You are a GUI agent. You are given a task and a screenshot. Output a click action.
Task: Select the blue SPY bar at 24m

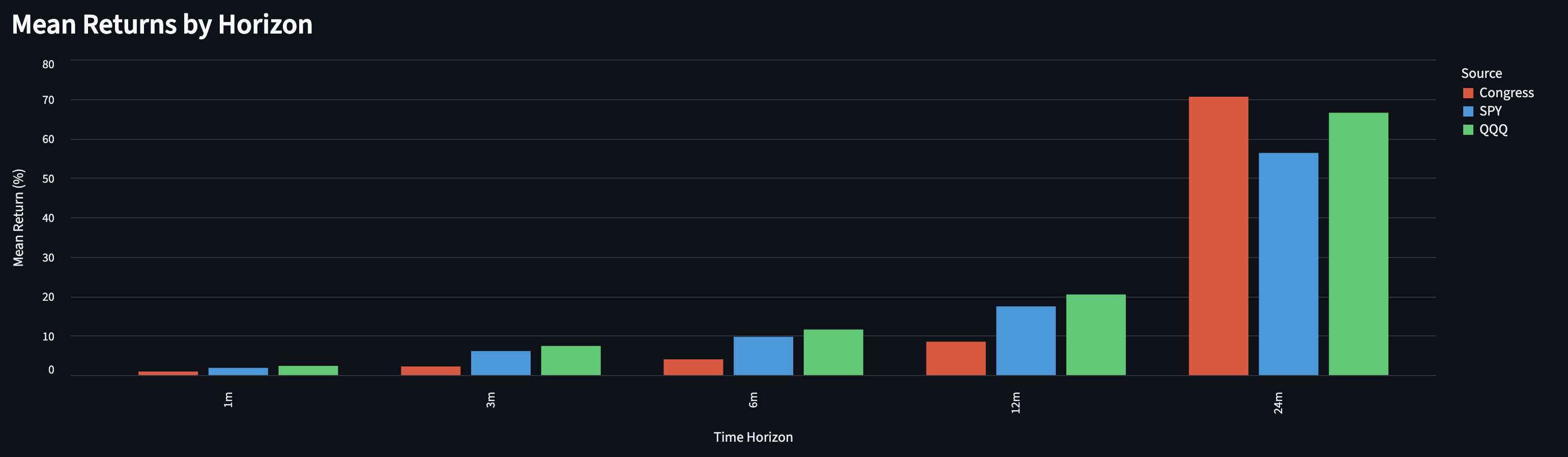point(1288,264)
